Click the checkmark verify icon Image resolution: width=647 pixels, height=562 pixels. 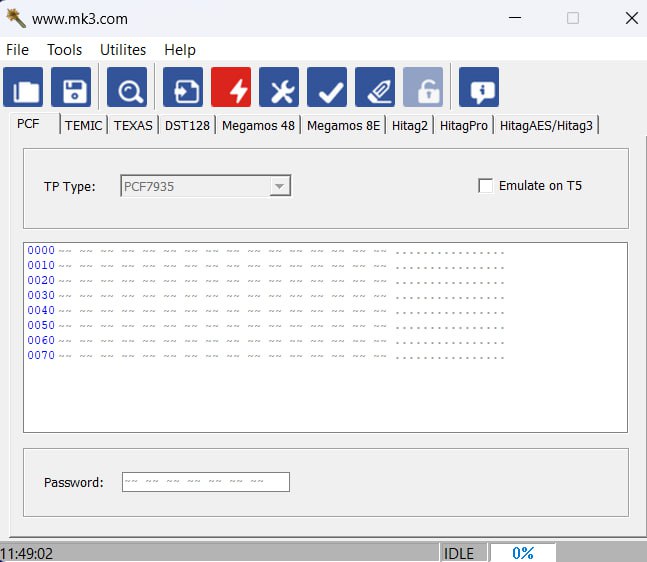pos(327,88)
